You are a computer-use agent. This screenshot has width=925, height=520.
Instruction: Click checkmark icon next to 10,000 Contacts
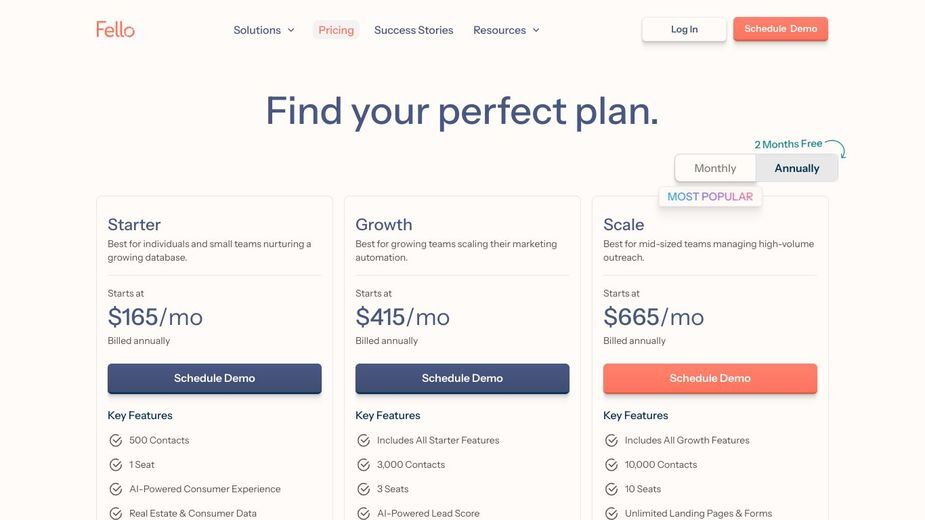(611, 465)
